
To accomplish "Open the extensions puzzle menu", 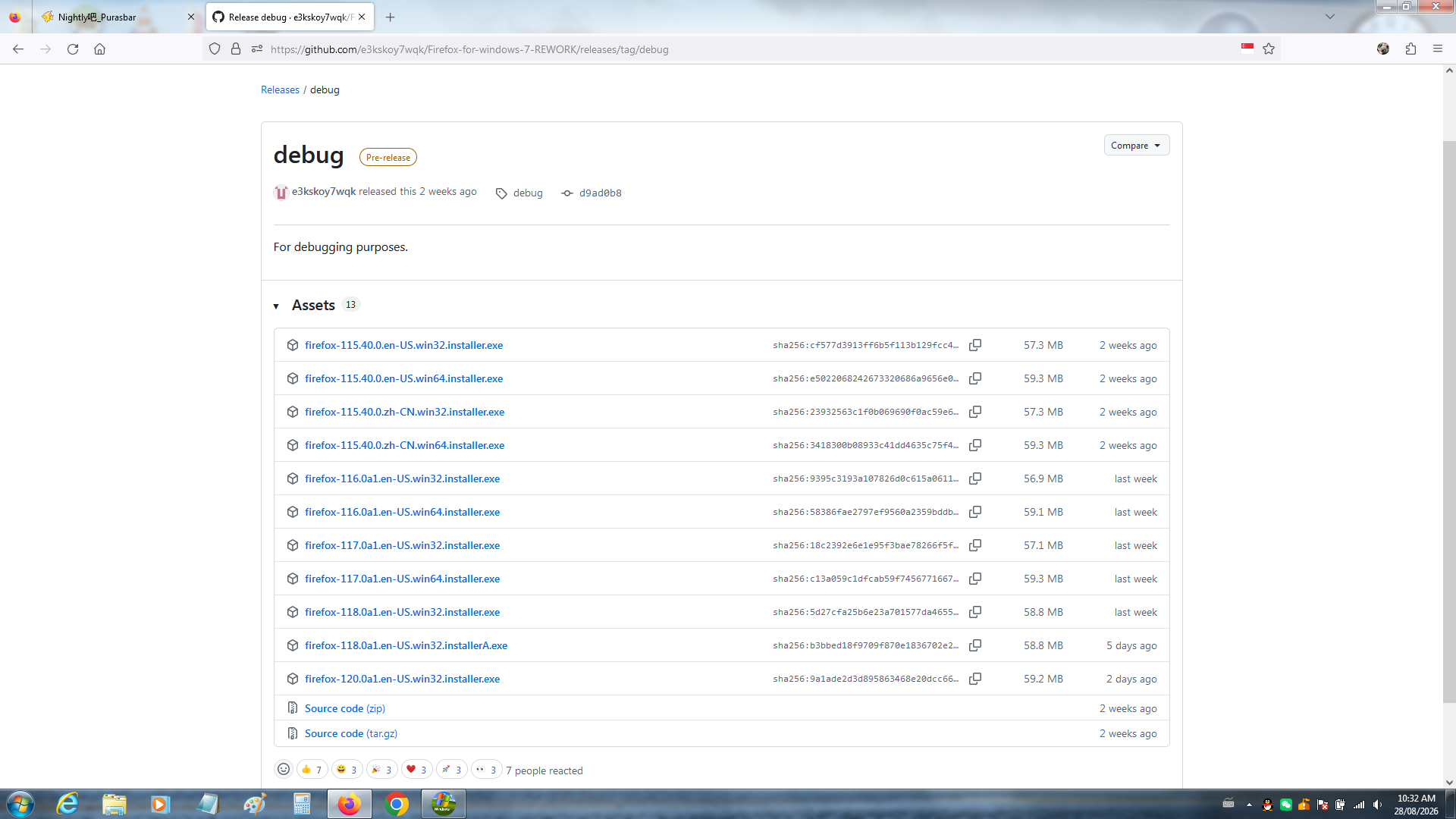I will click(1410, 49).
